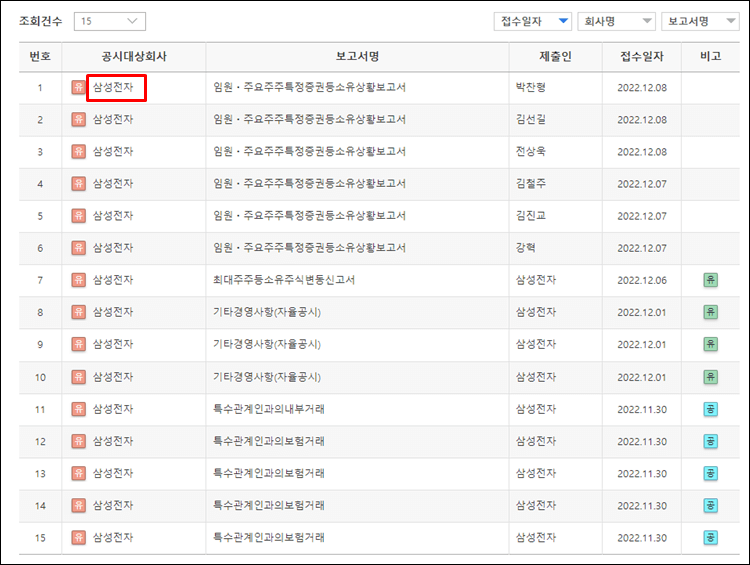Click cyan 공 remark icon in row 15
750x565 pixels.
pyautogui.click(x=710, y=537)
